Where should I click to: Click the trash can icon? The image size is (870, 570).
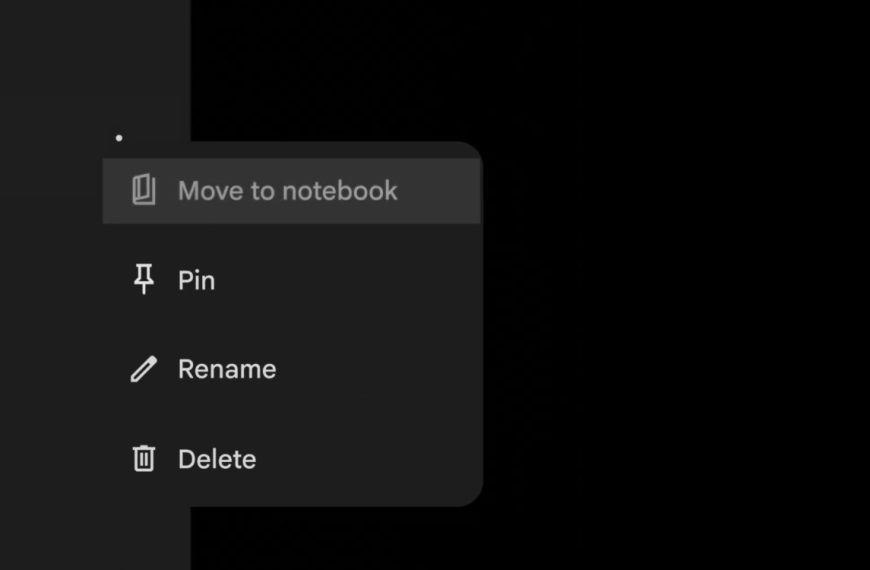(144, 458)
